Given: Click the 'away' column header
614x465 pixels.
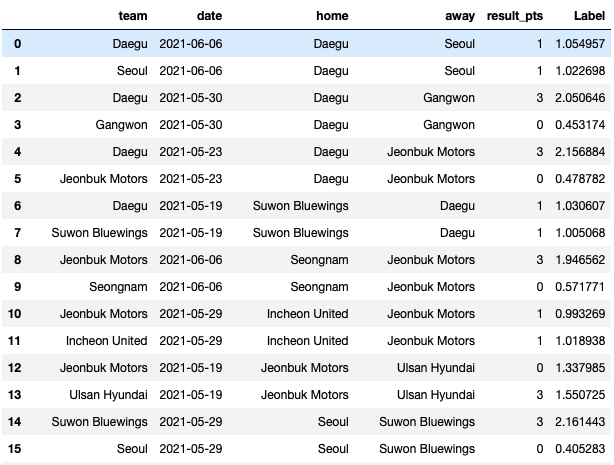Looking at the screenshot, I should [x=460, y=16].
